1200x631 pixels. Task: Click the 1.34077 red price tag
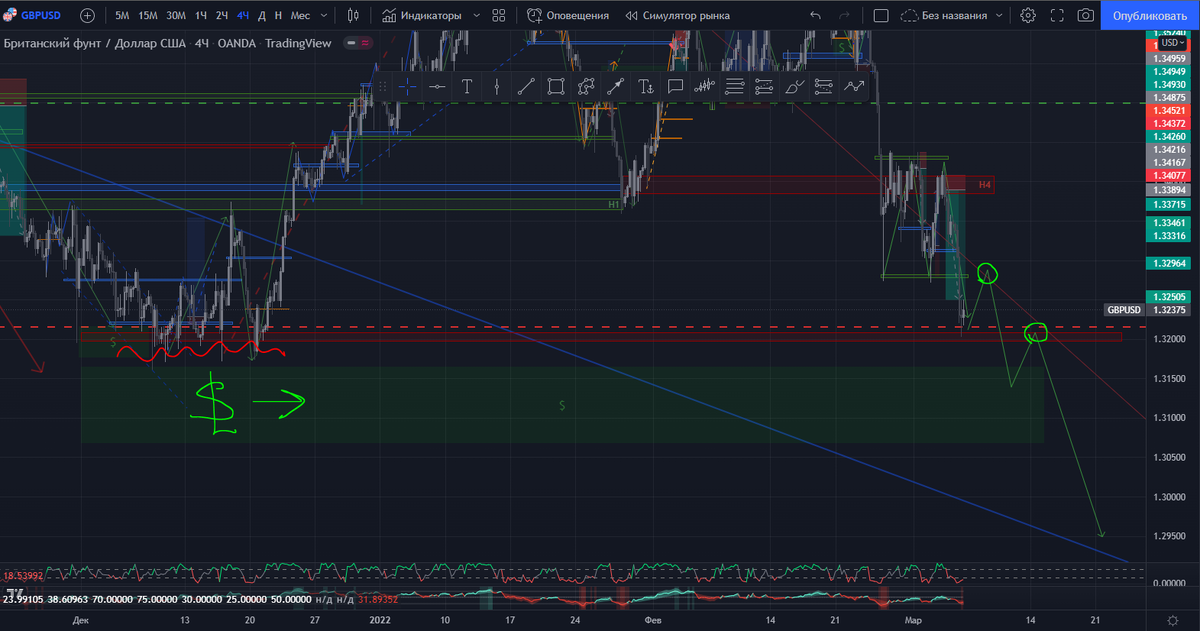[x=1169, y=175]
